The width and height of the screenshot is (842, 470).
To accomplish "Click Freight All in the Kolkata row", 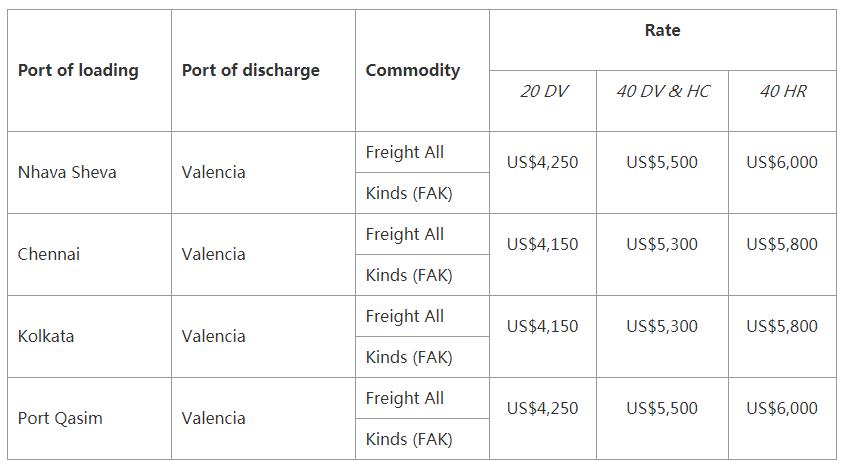I will (x=404, y=316).
